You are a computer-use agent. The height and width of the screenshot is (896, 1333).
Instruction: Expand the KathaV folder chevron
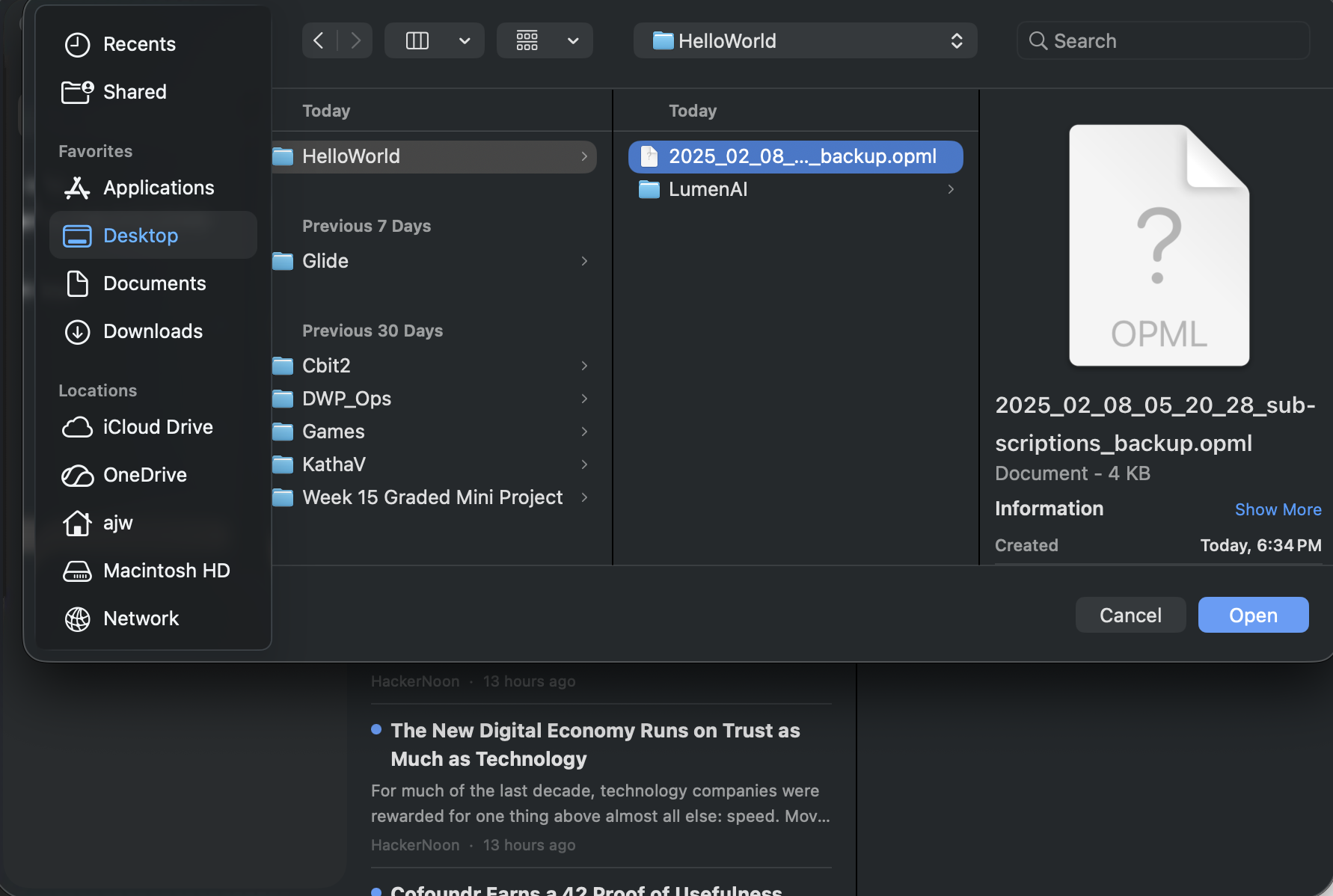point(584,464)
